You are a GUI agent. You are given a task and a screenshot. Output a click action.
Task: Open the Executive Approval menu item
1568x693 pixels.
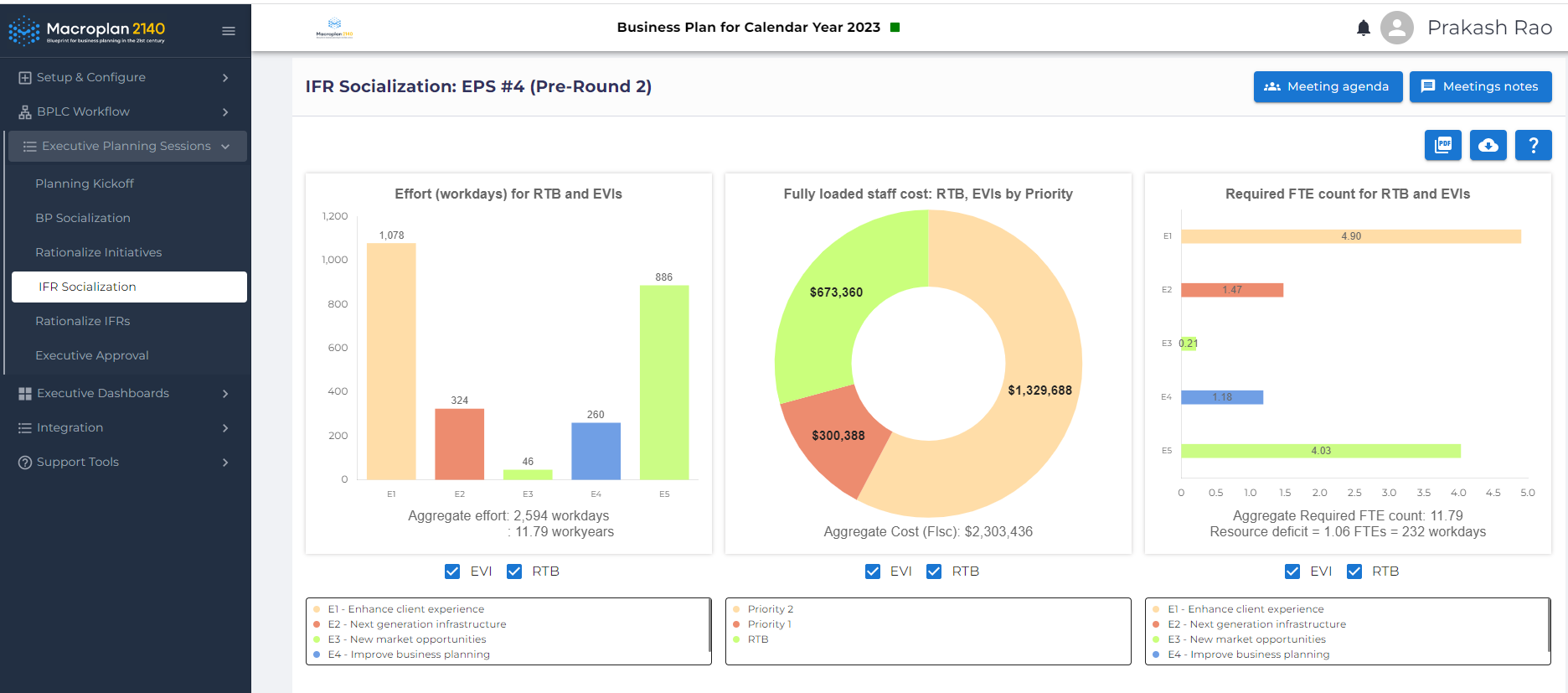coord(92,355)
